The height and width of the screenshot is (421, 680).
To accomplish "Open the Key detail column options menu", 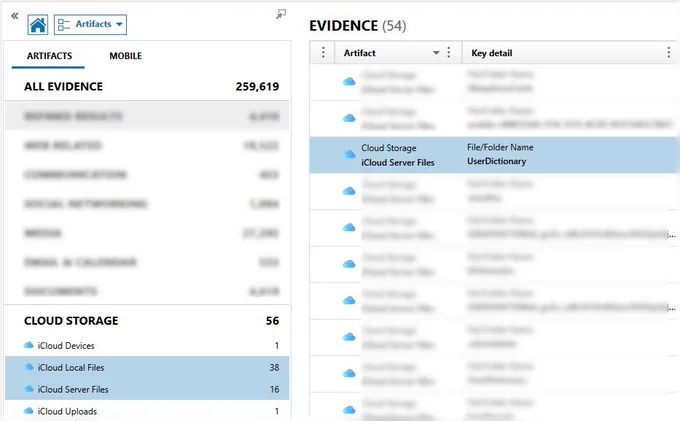I will coord(669,52).
